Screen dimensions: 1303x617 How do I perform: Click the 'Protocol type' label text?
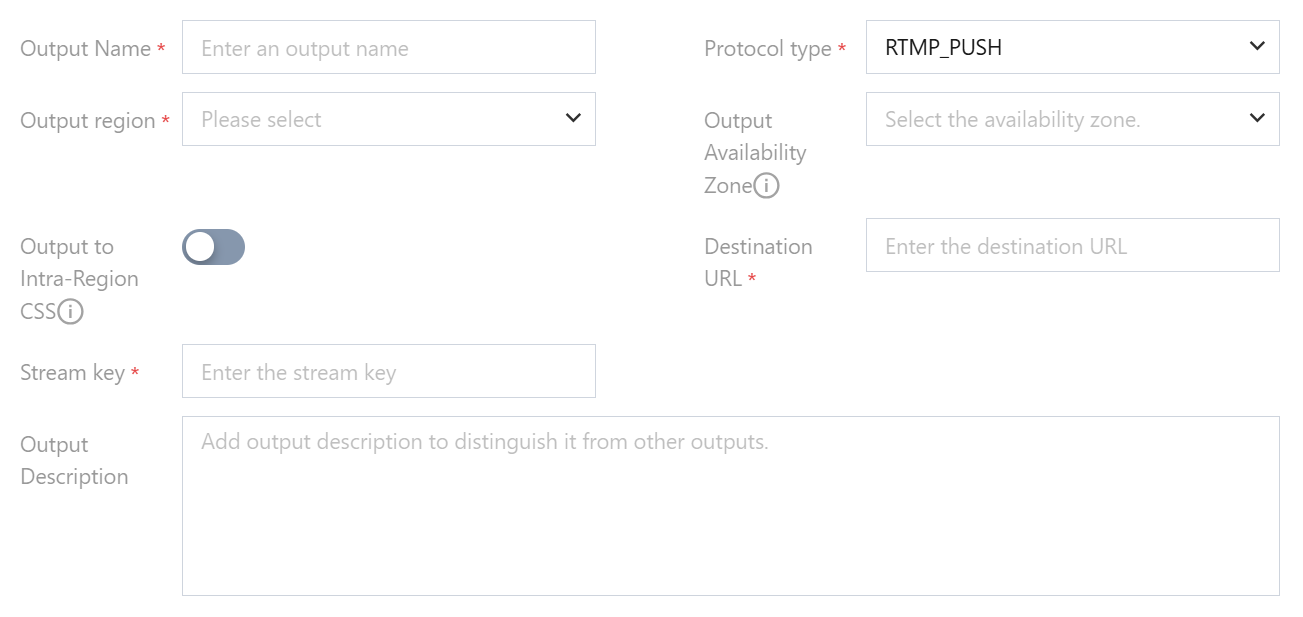pos(767,49)
